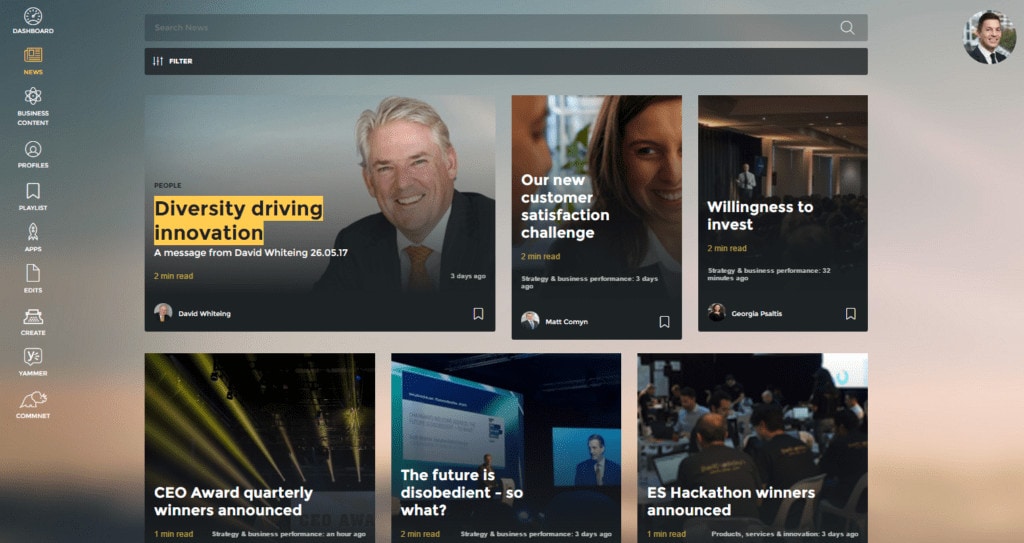Expand the Filter bar
Screen dimensions: 1024x543
coord(506,61)
